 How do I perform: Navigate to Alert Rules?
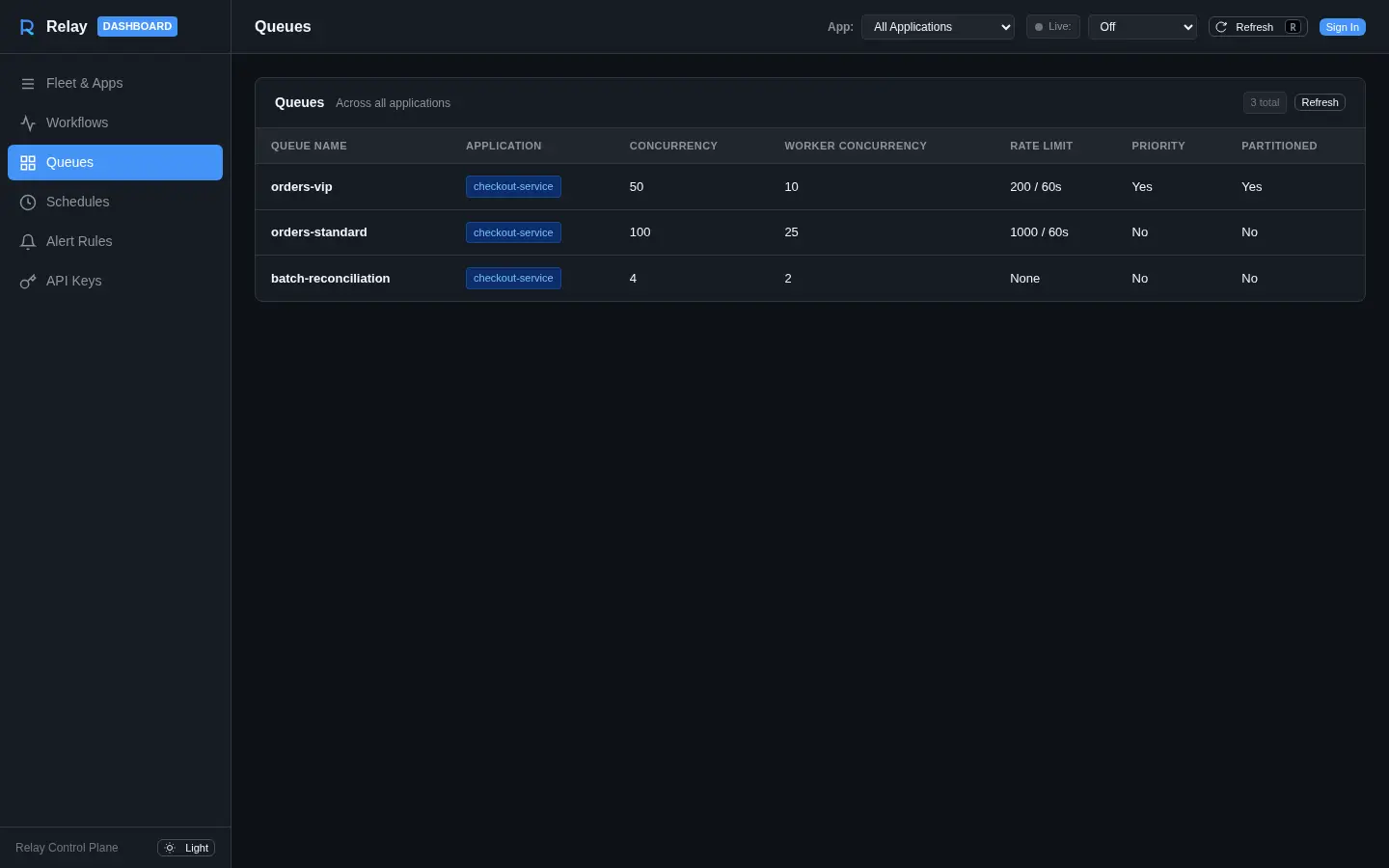115,241
